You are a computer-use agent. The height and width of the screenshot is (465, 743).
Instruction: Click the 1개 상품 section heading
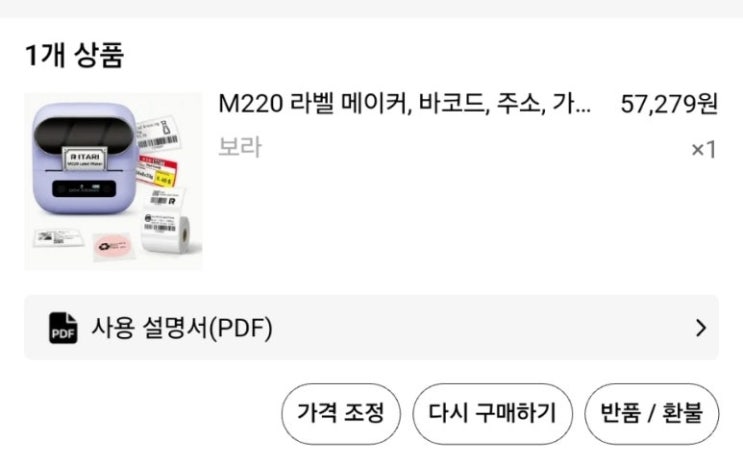(x=74, y=55)
